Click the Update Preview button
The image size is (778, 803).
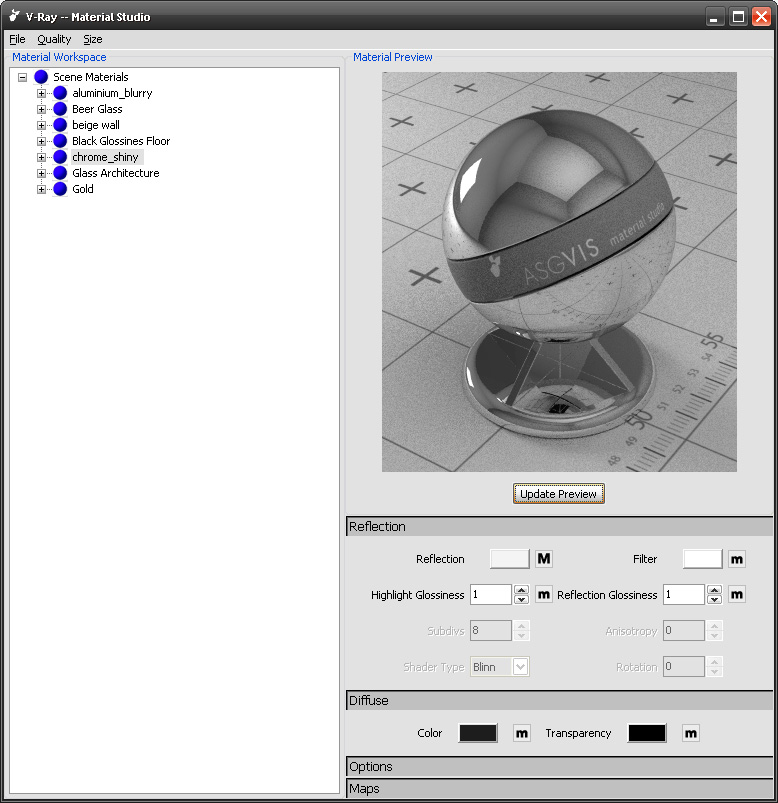pyautogui.click(x=559, y=494)
